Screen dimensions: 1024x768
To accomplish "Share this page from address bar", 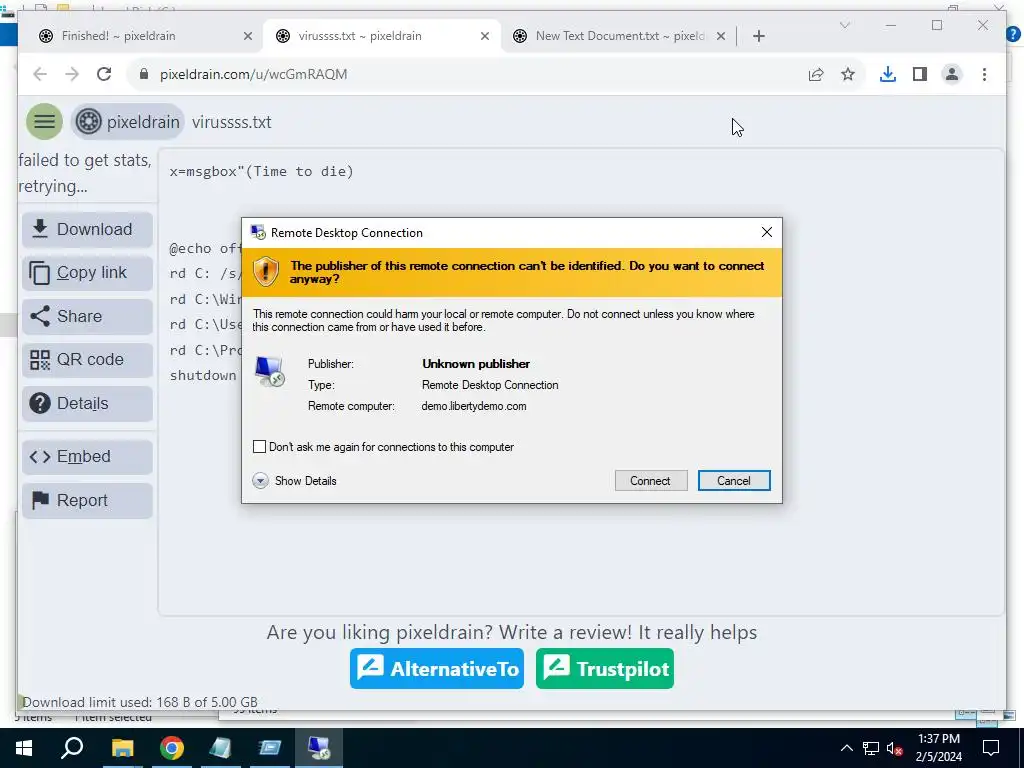I will tap(816, 74).
